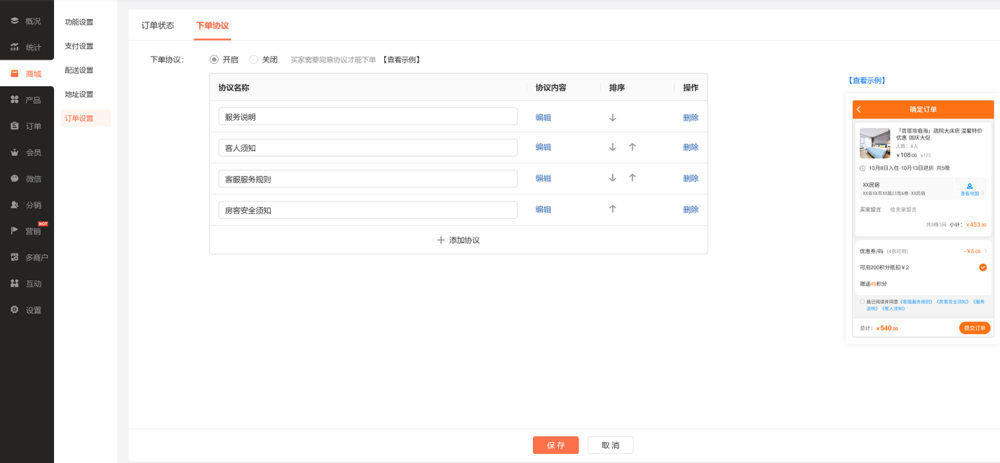1000x463 pixels.
Task: Select 开启 radio for 下单协议
Action: 214,60
